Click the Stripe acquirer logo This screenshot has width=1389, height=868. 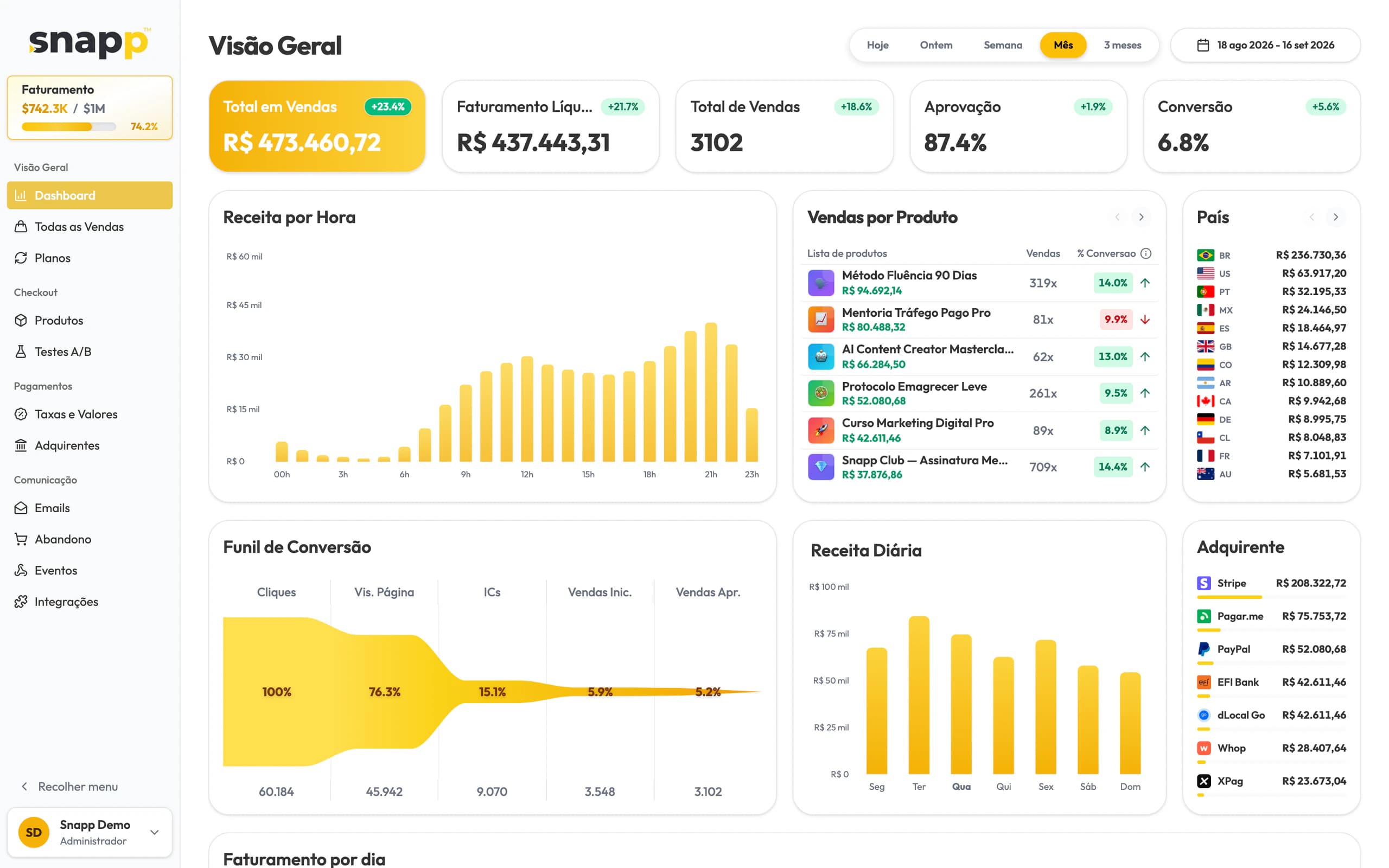coord(1203,583)
